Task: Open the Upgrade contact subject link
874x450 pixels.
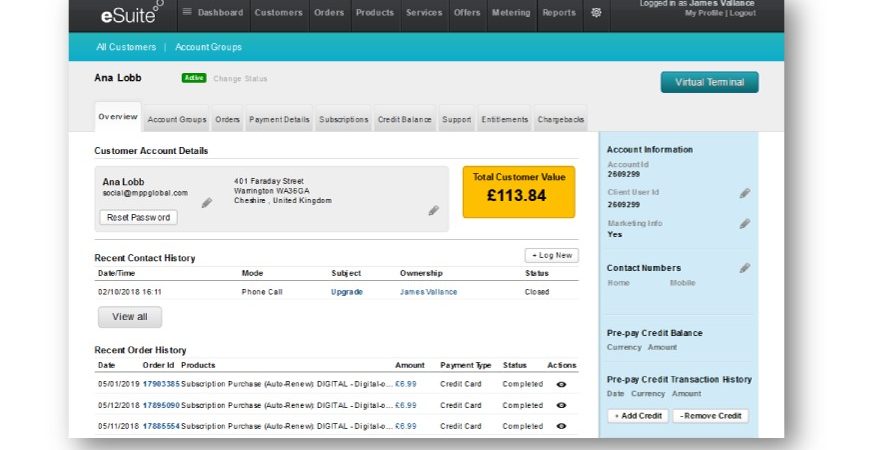Action: tap(347, 292)
